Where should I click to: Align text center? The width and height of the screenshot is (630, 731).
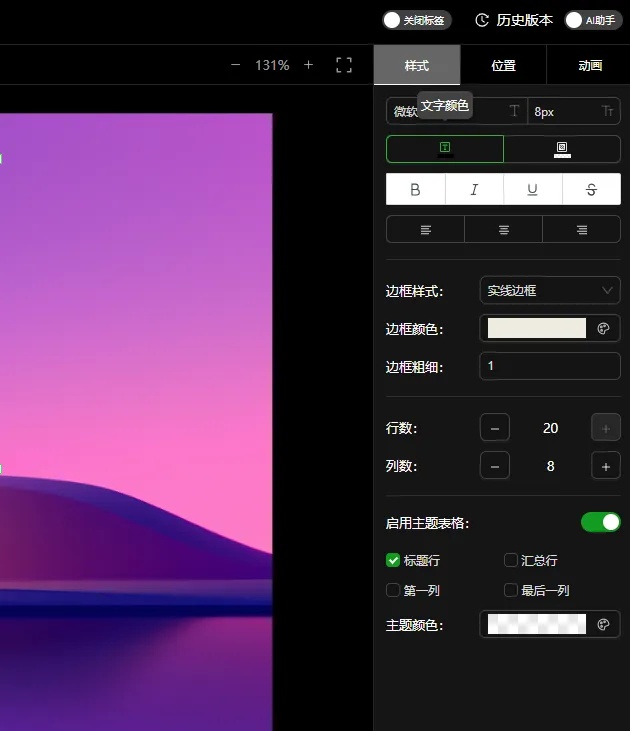pyautogui.click(x=504, y=229)
